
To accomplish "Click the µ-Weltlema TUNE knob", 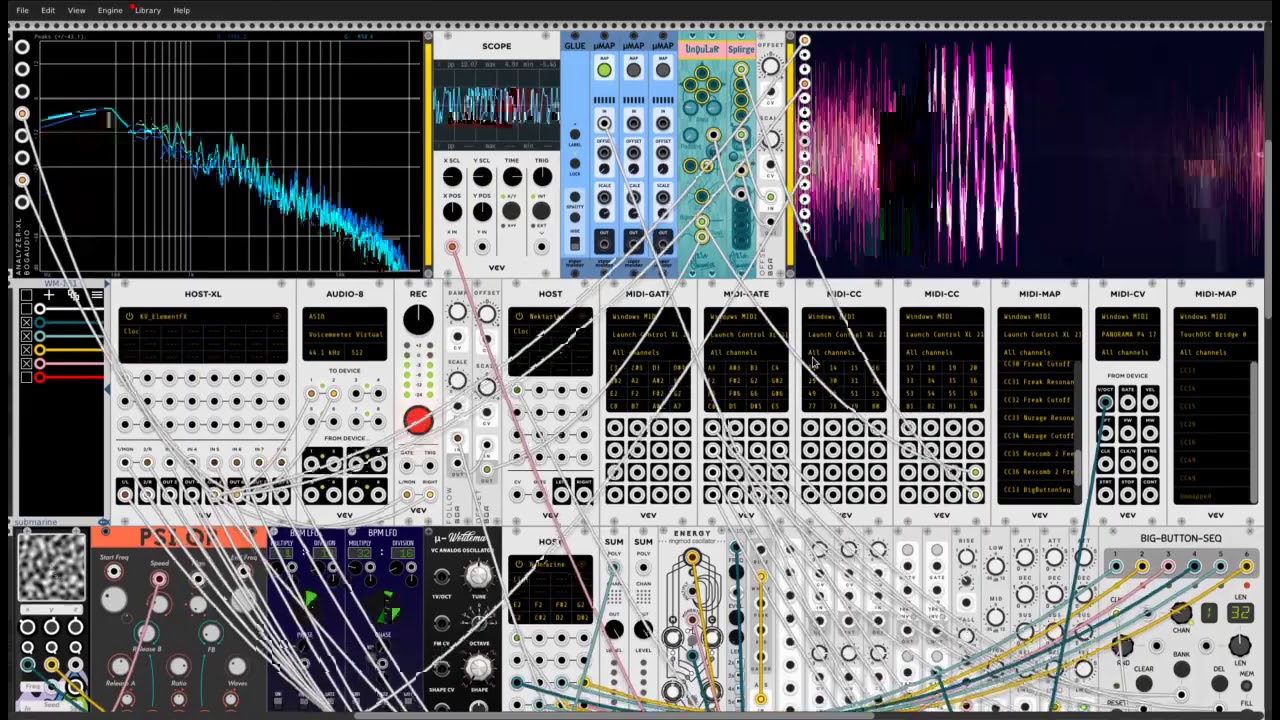I will pos(479,575).
